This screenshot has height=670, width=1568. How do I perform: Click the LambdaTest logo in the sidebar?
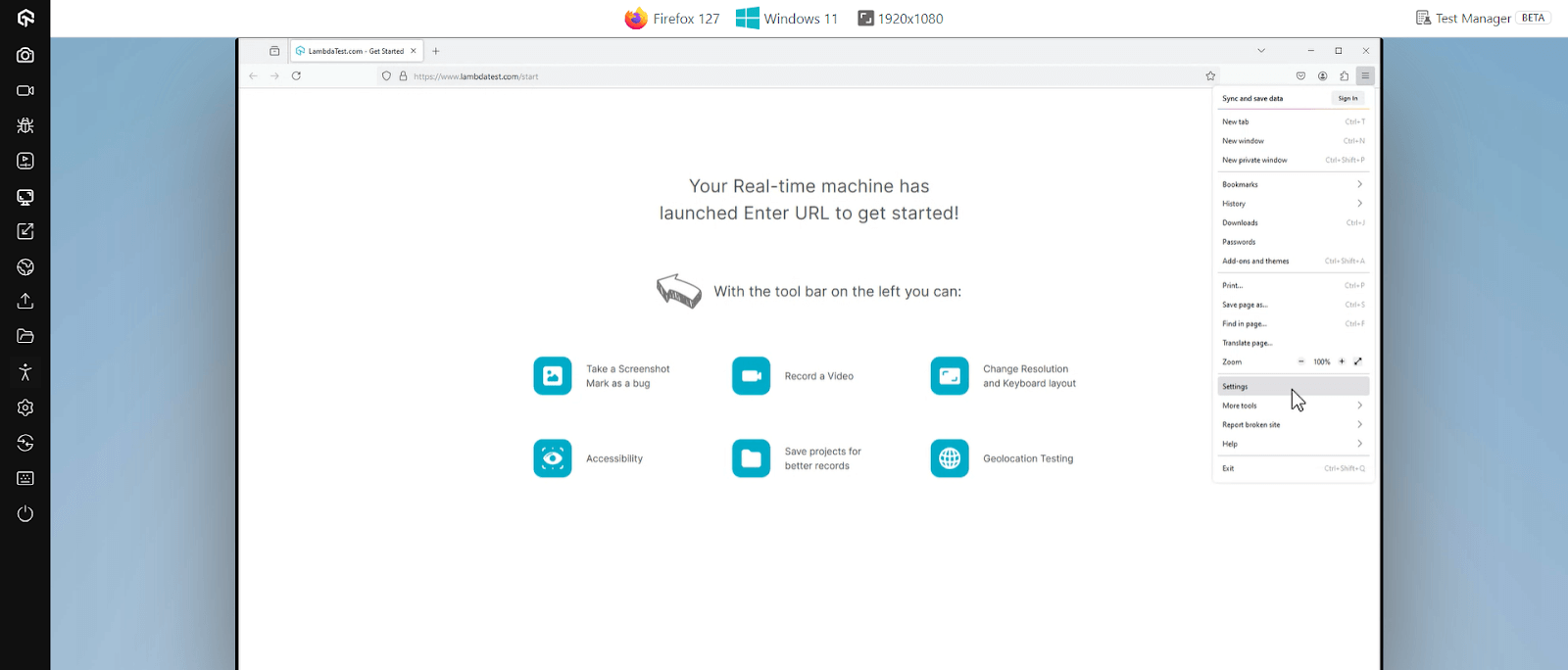(25, 18)
